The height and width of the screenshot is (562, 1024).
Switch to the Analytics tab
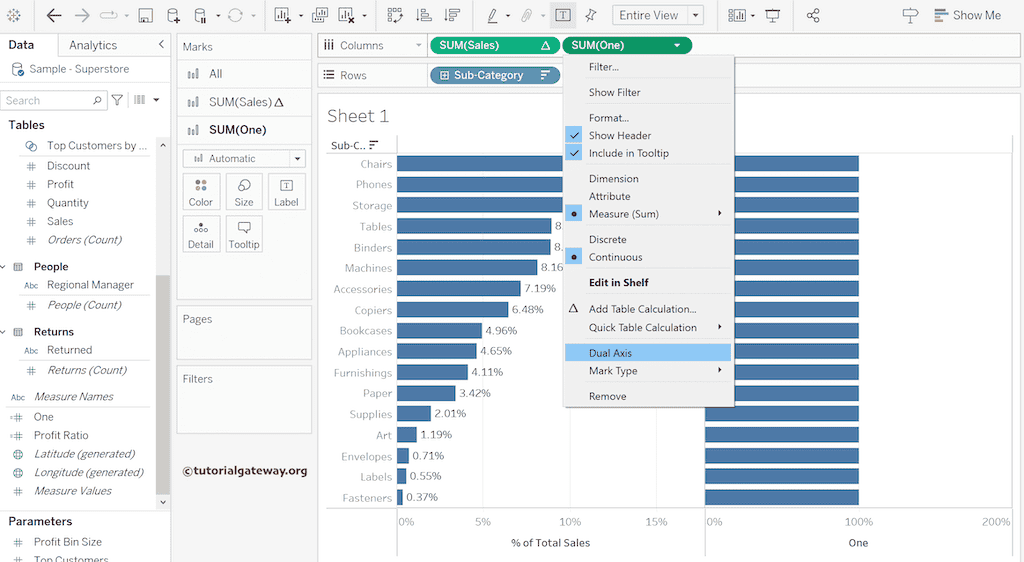pyautogui.click(x=93, y=45)
